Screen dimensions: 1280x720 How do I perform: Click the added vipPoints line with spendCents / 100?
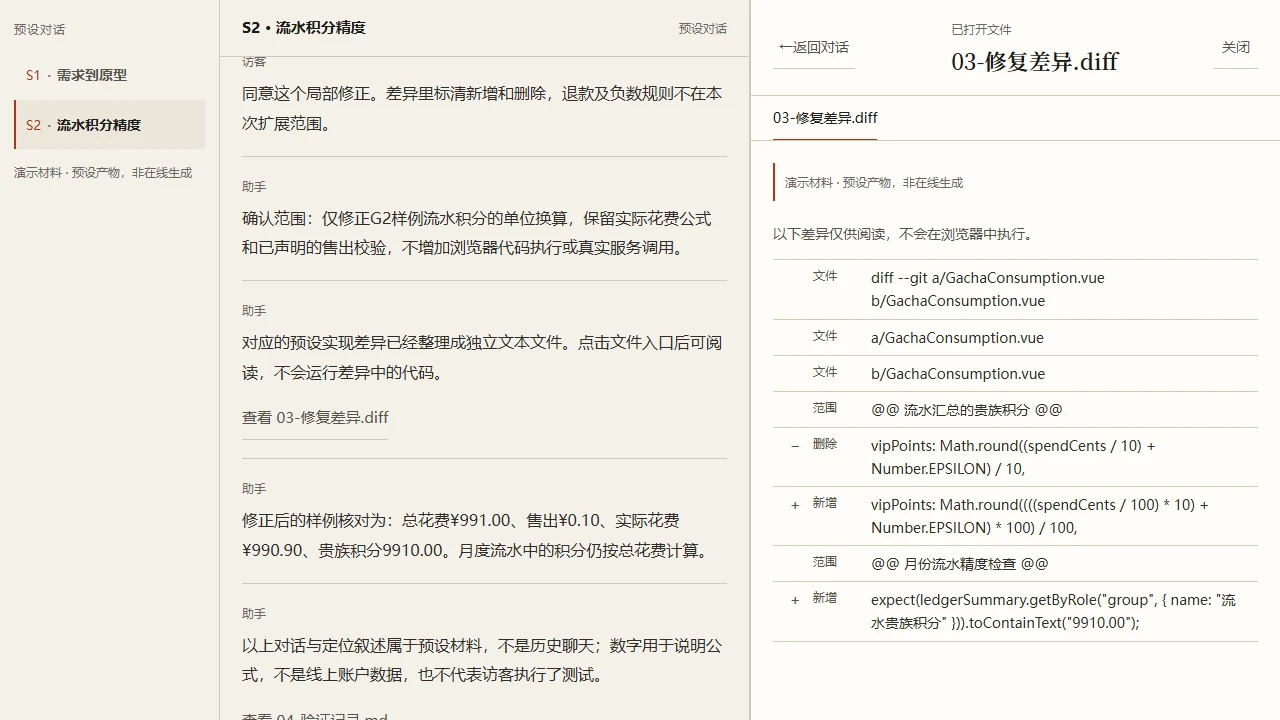[1015, 516]
